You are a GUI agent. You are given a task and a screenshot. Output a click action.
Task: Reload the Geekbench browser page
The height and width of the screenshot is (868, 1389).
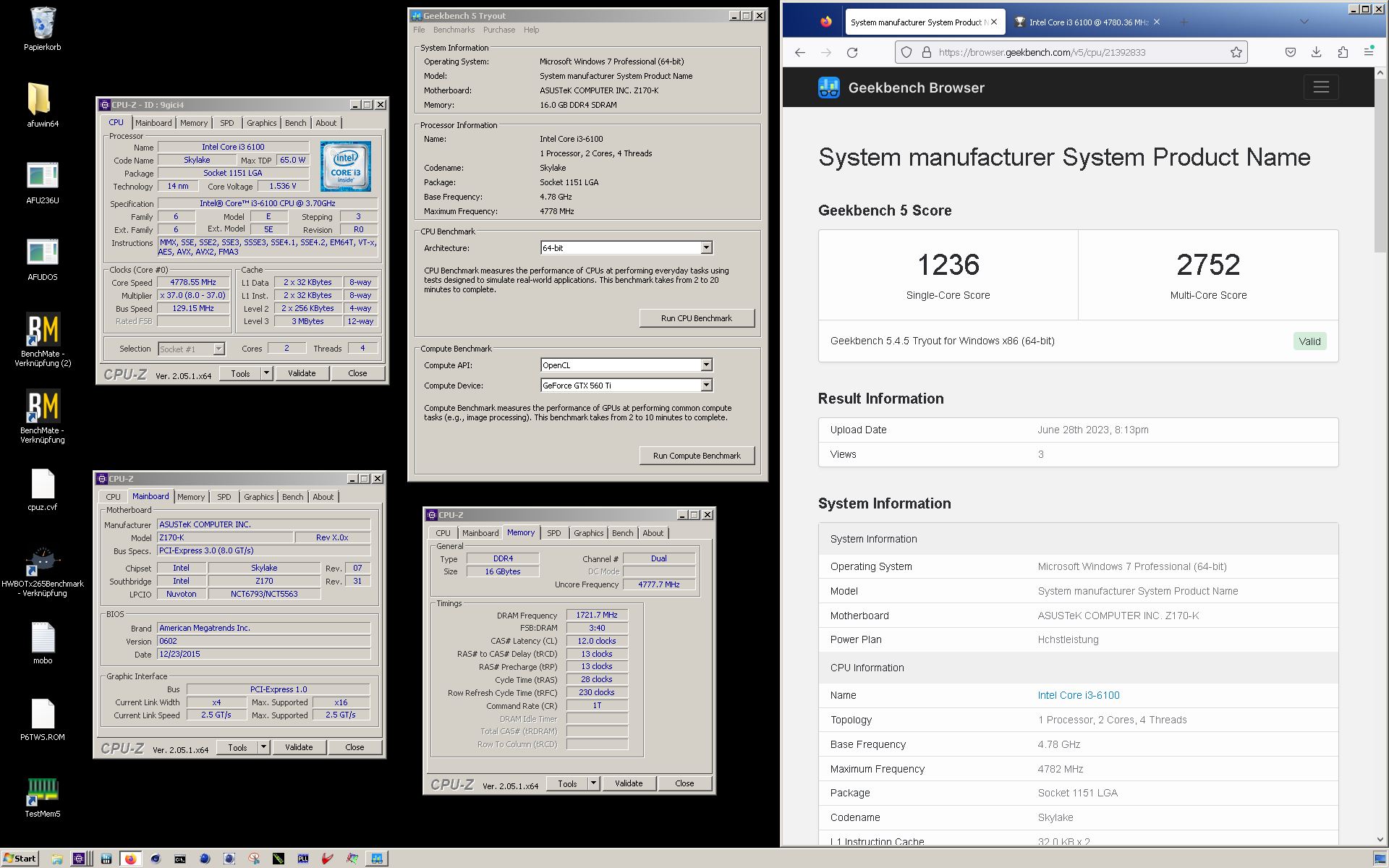pyautogui.click(x=852, y=52)
